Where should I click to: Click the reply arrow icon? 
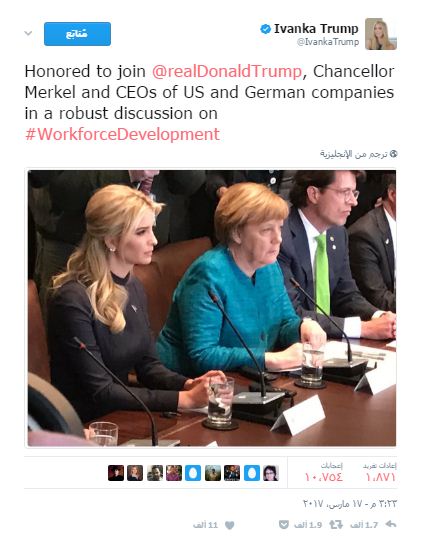[391, 524]
